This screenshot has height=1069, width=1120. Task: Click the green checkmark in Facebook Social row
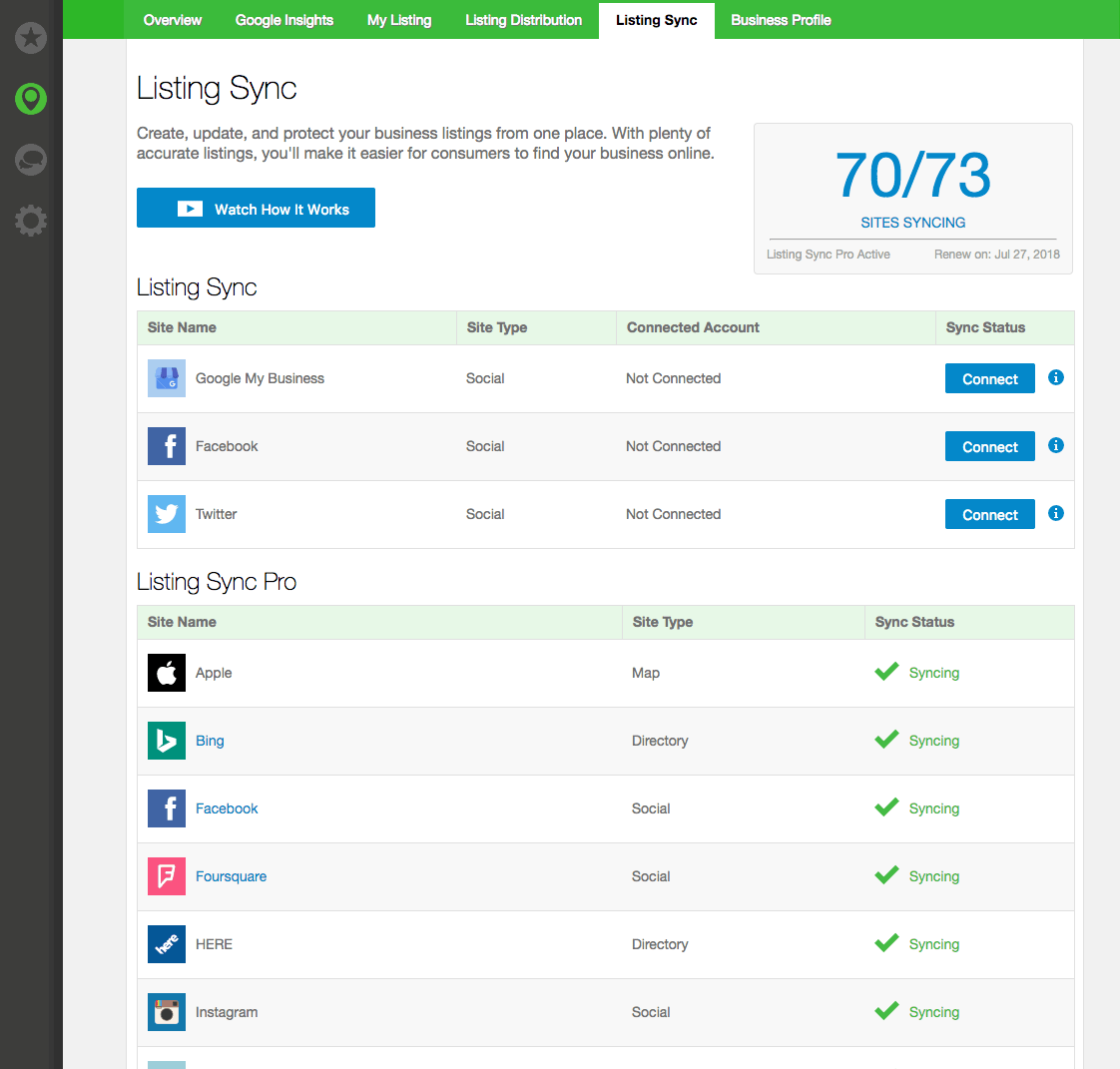click(886, 806)
